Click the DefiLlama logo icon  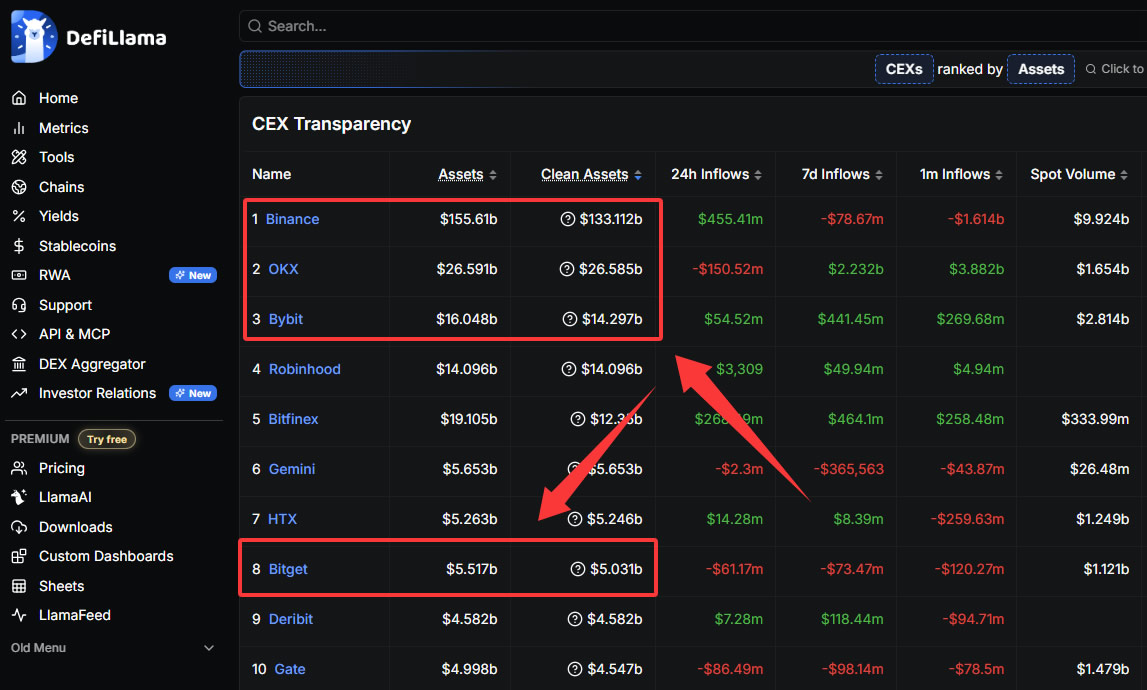pyautogui.click(x=34, y=37)
